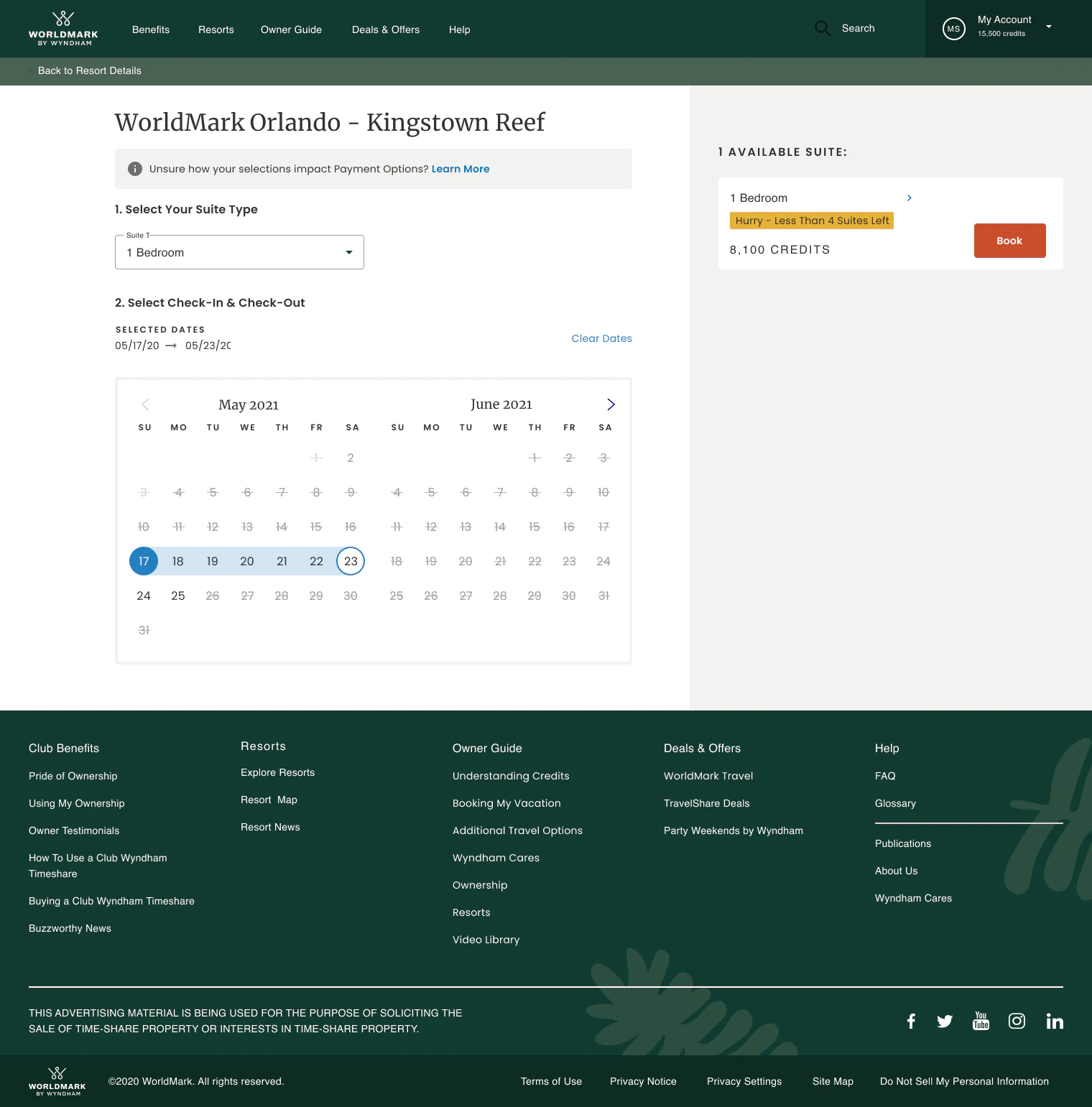
Task: Open Terms of Use link
Action: [x=551, y=1081]
